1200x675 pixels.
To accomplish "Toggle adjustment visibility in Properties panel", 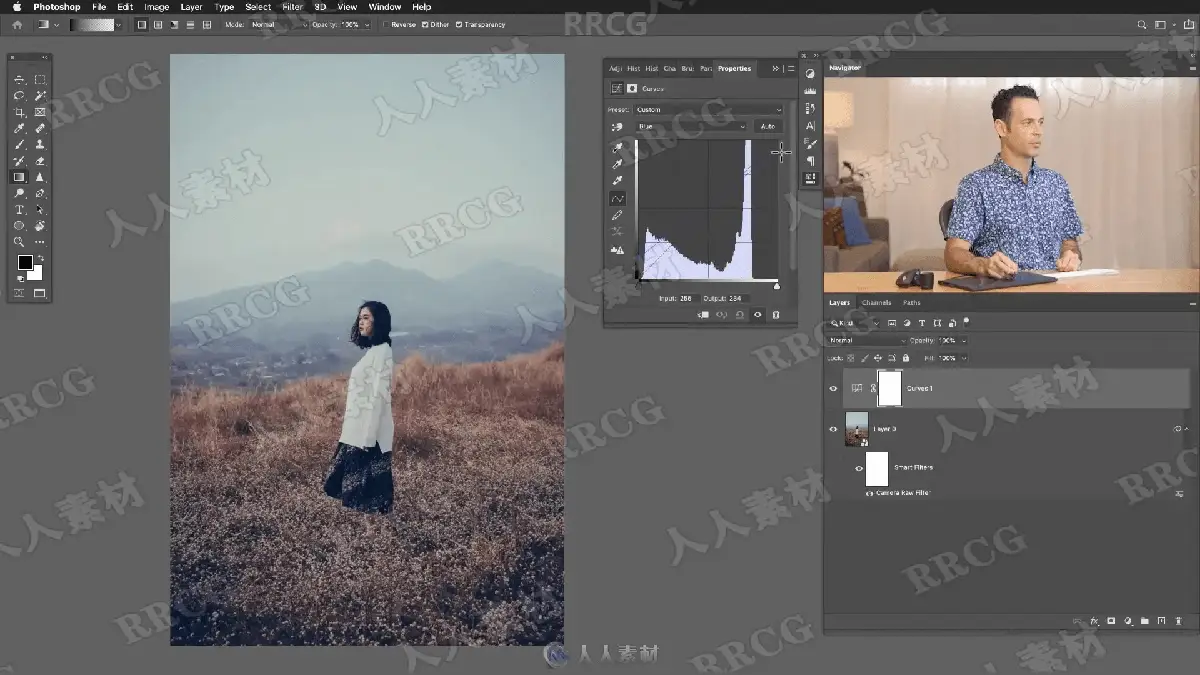I will [758, 315].
